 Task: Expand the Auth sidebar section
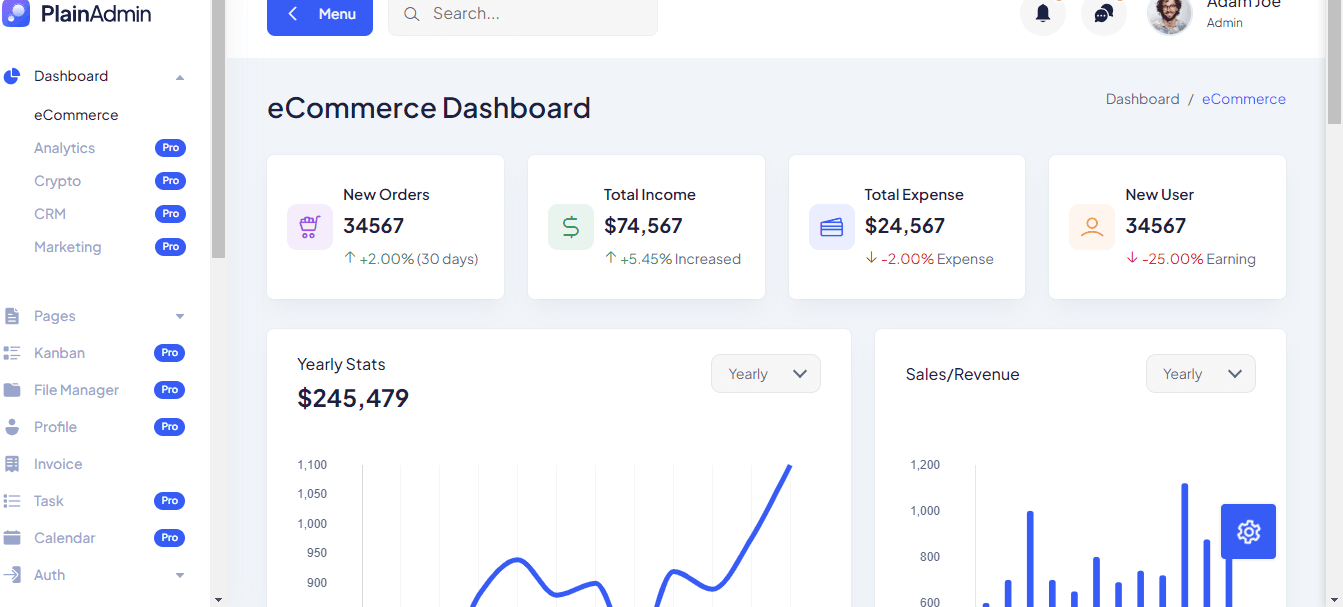180,574
